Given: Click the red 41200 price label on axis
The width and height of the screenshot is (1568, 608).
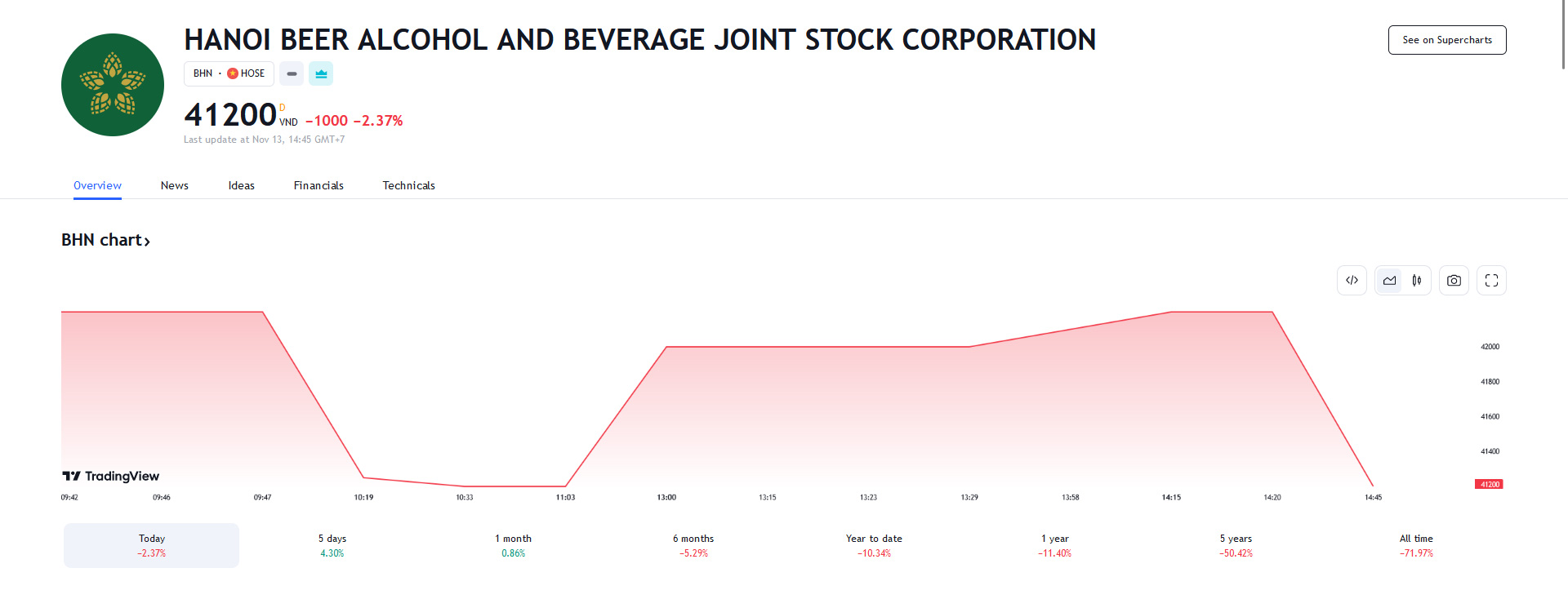Looking at the screenshot, I should (1489, 485).
